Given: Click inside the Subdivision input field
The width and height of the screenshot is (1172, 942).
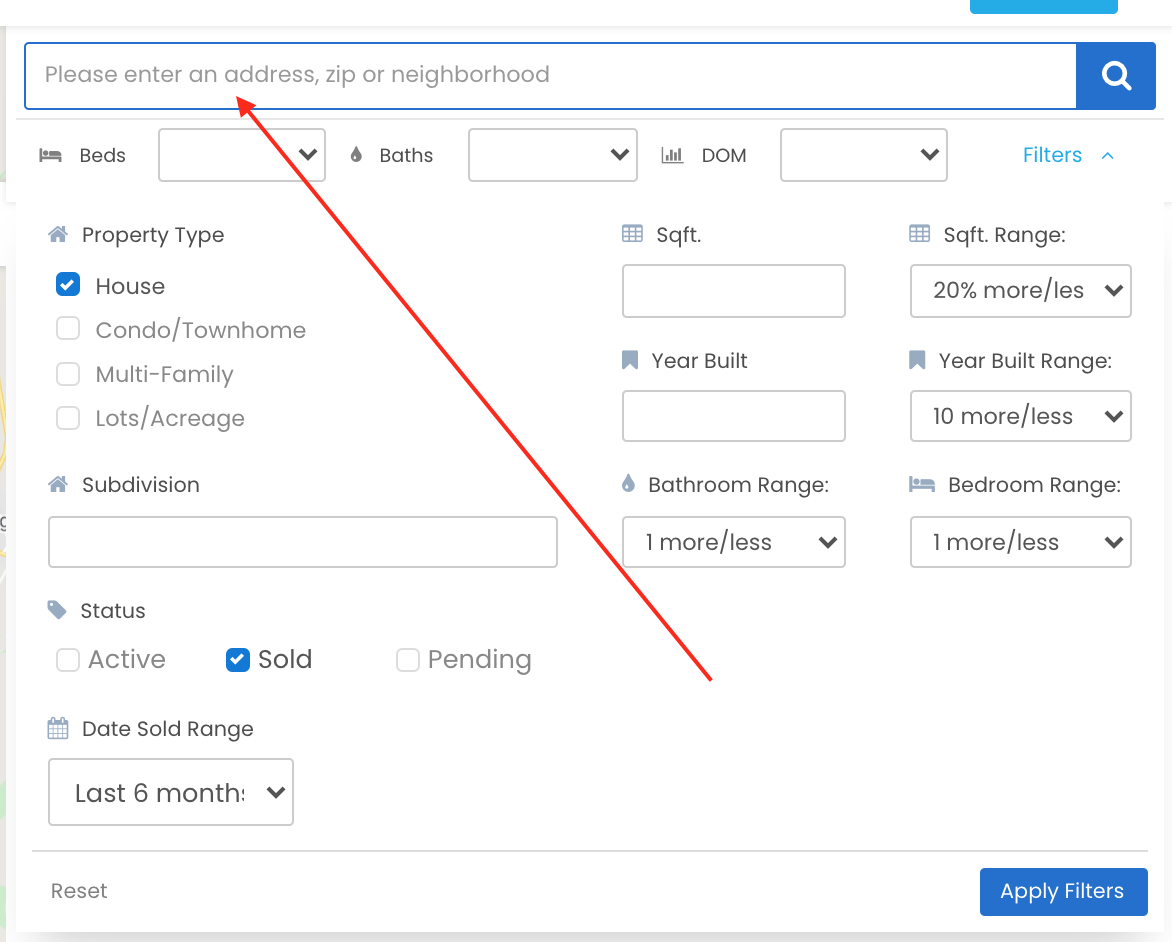Looking at the screenshot, I should coord(302,541).
